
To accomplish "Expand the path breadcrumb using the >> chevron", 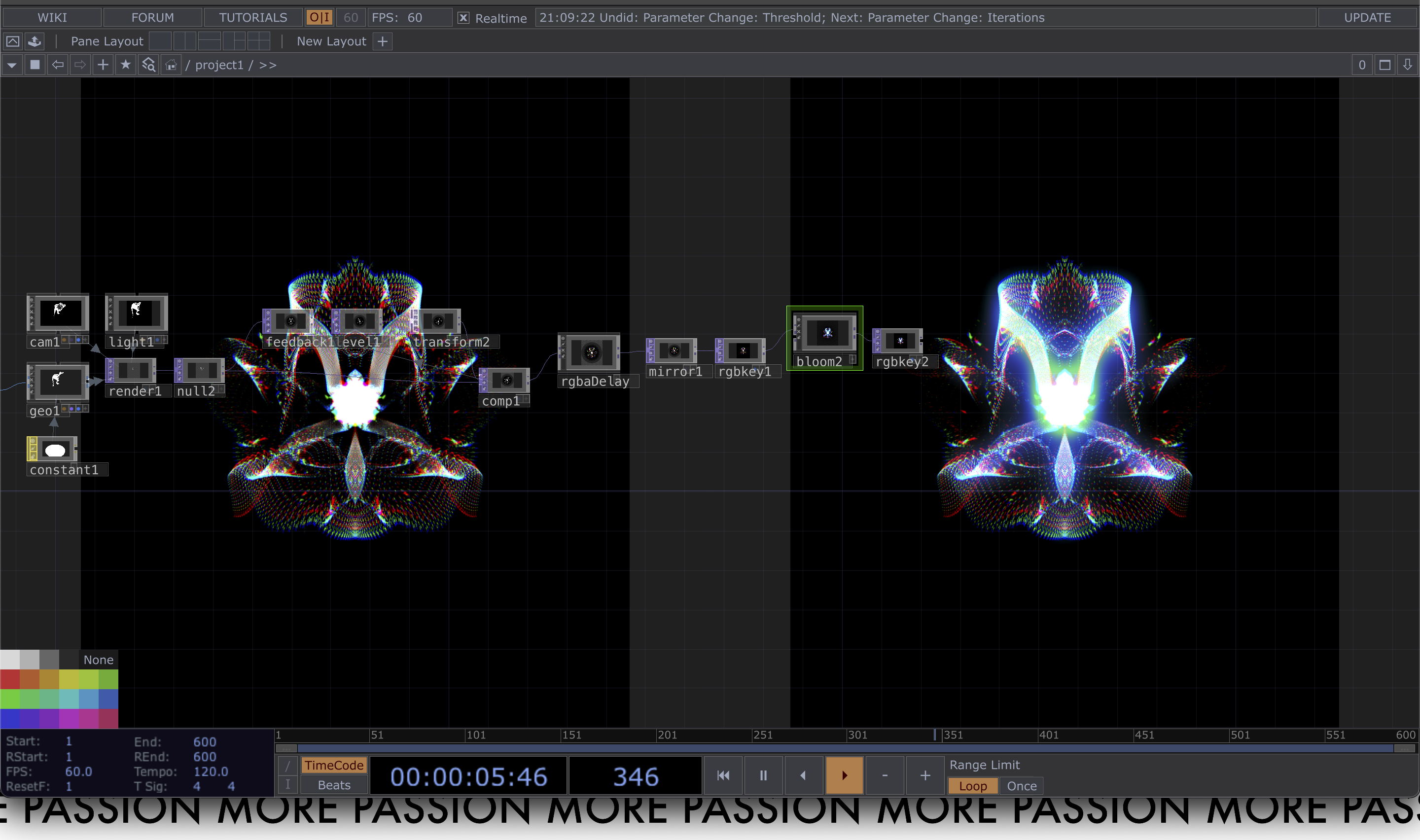I will point(269,65).
